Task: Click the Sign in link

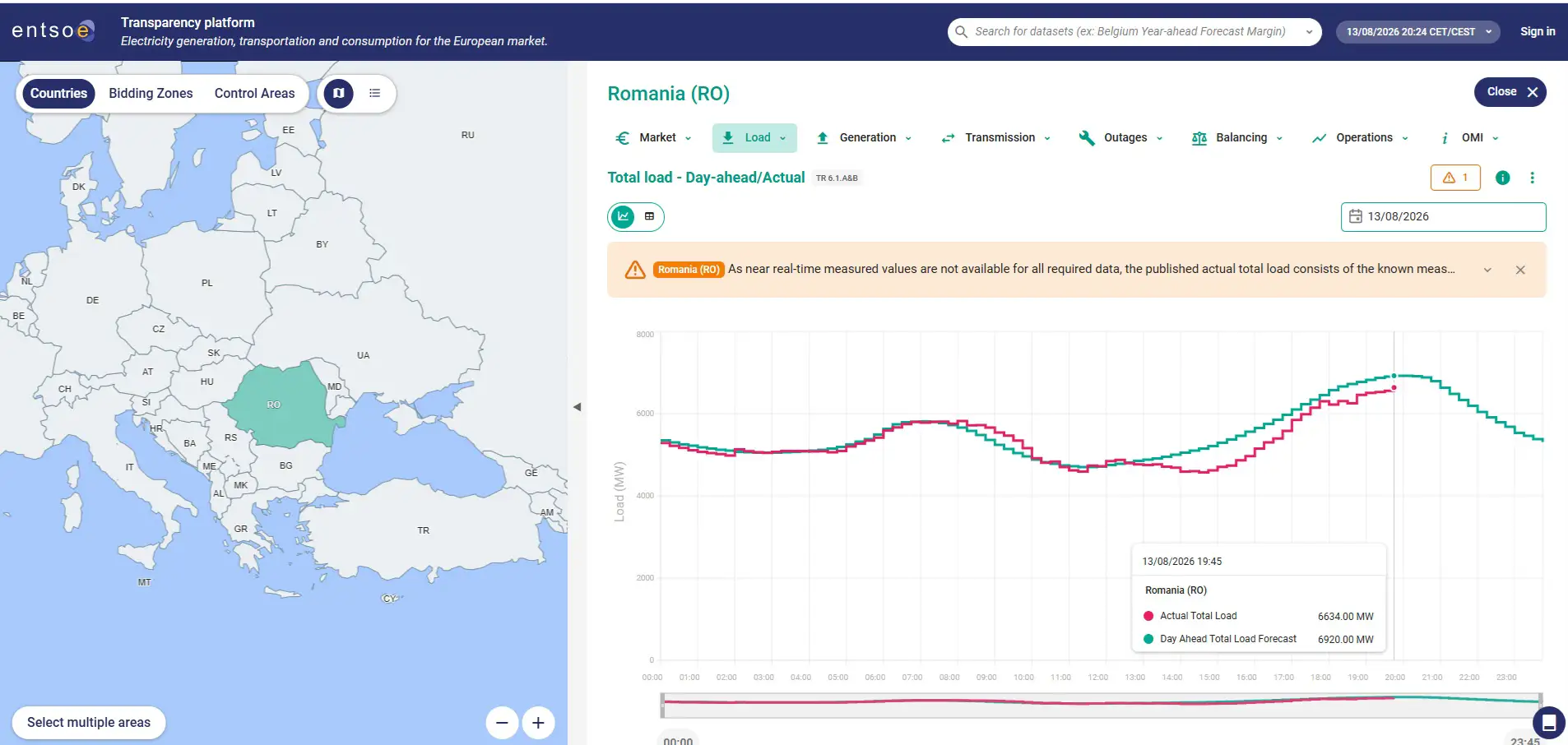Action: [1538, 31]
